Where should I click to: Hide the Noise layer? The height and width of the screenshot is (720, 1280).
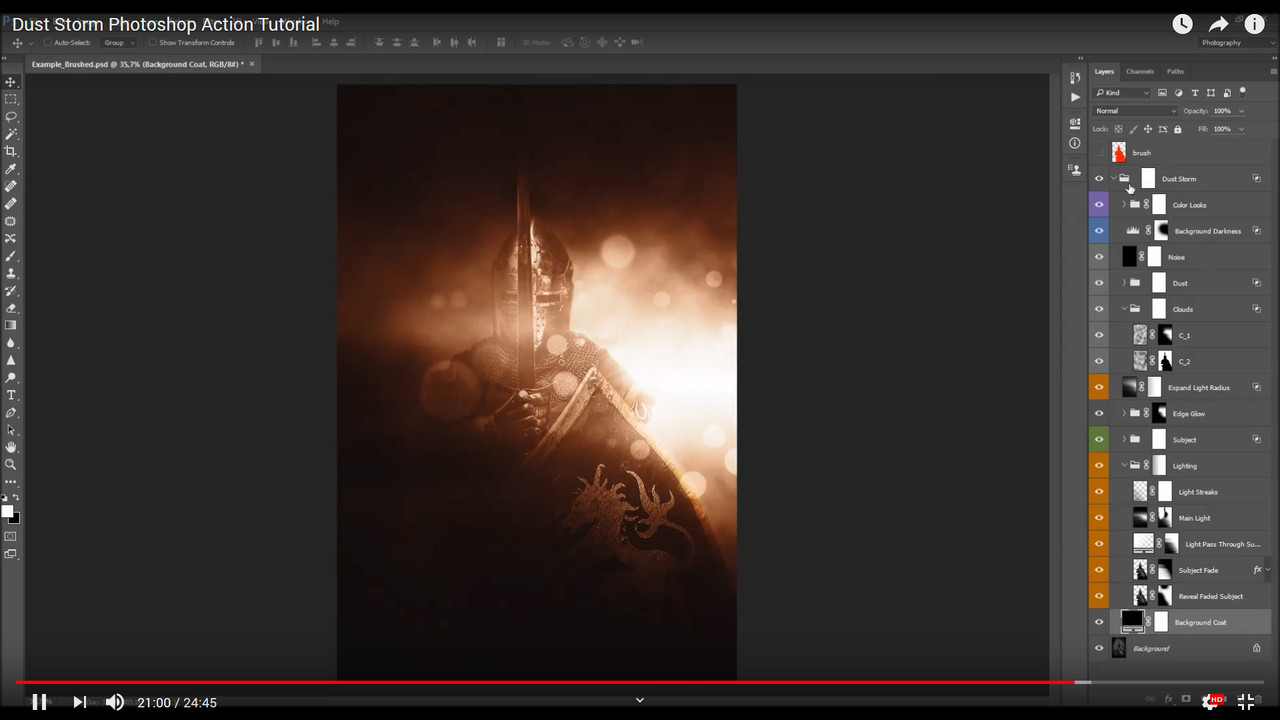click(1099, 257)
